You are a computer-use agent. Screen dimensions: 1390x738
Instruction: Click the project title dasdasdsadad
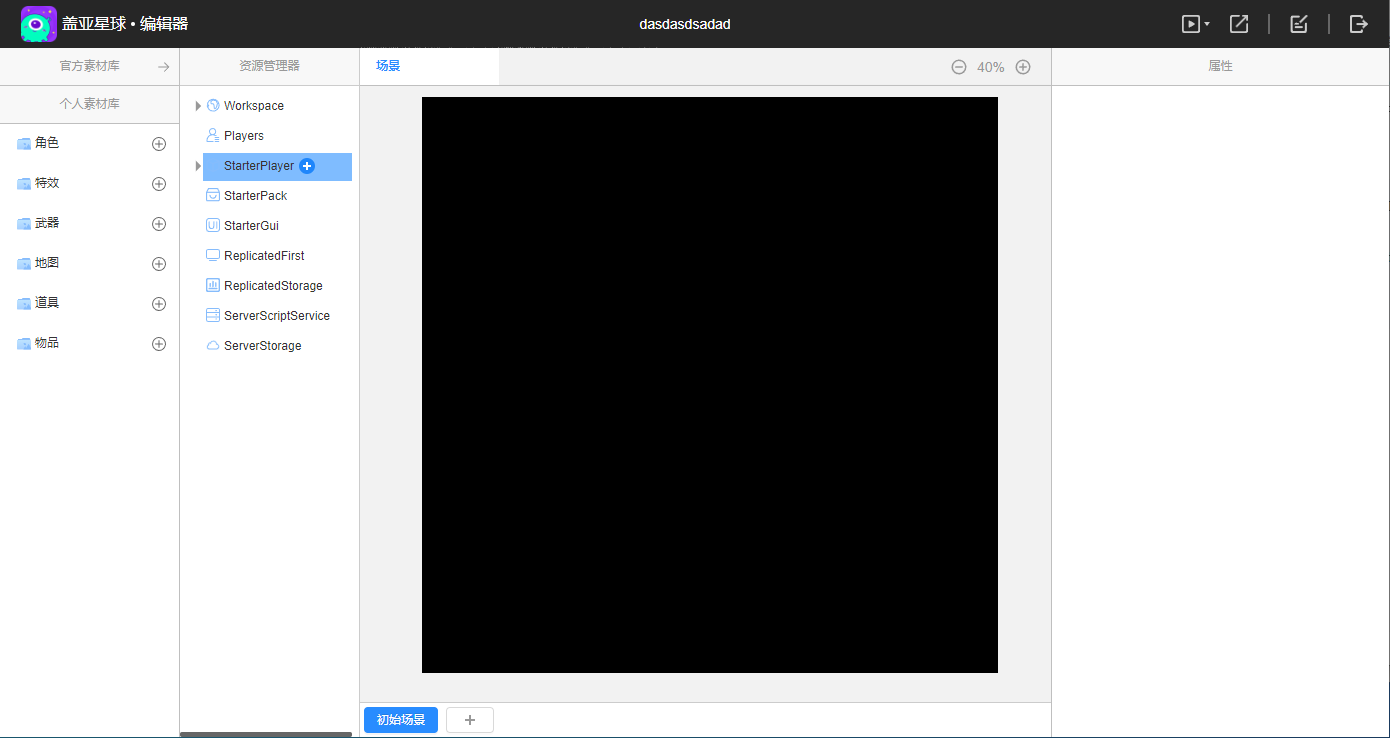pyautogui.click(x=685, y=24)
